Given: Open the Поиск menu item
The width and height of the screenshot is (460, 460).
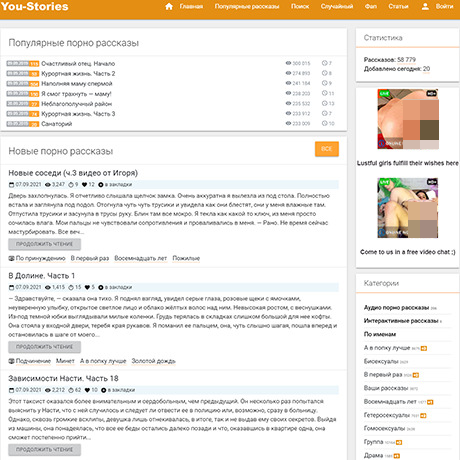Looking at the screenshot, I should 300,6.
